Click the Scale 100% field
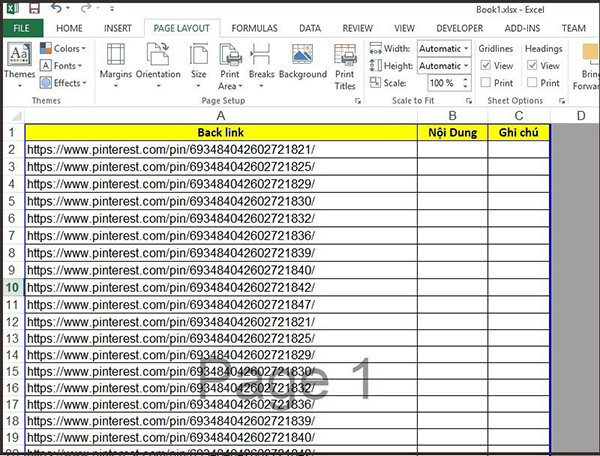This screenshot has height=456, width=600. coord(443,83)
